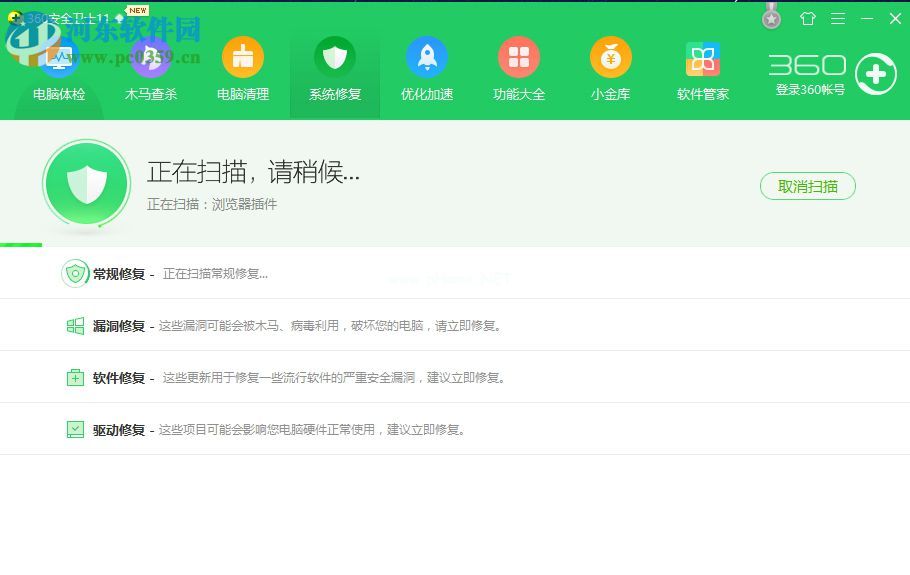The height and width of the screenshot is (575, 910).
Task: Close the 360 window
Action: pyautogui.click(x=895, y=19)
